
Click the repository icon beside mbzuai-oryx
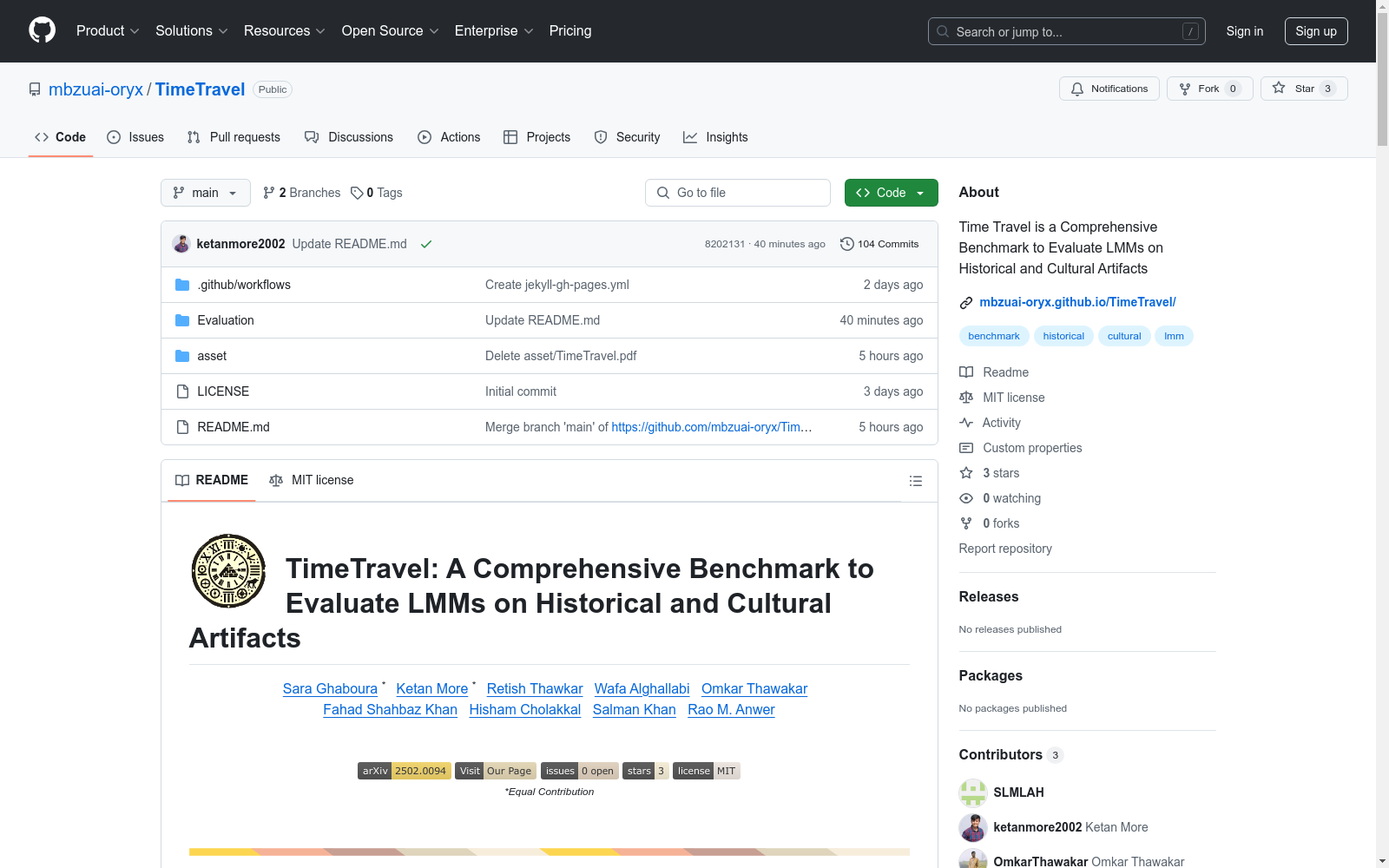35,89
